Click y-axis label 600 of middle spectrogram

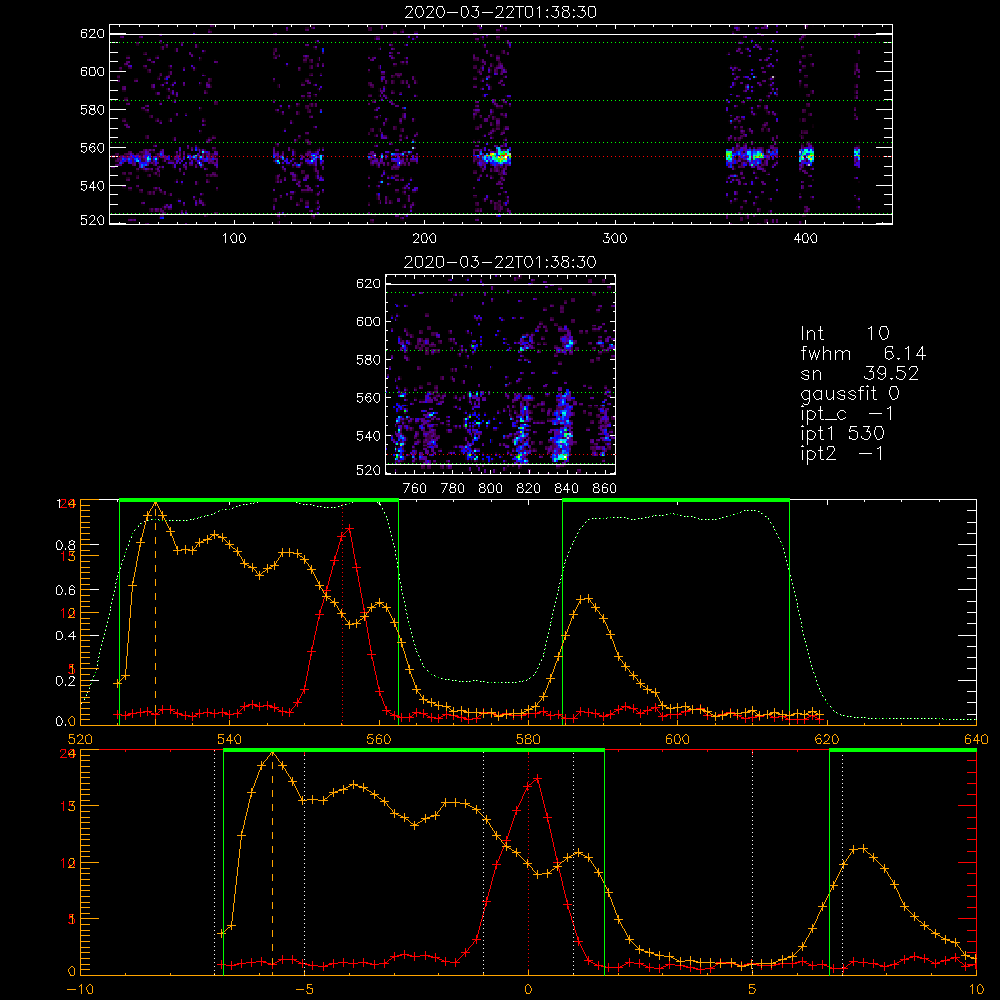click(x=368, y=321)
